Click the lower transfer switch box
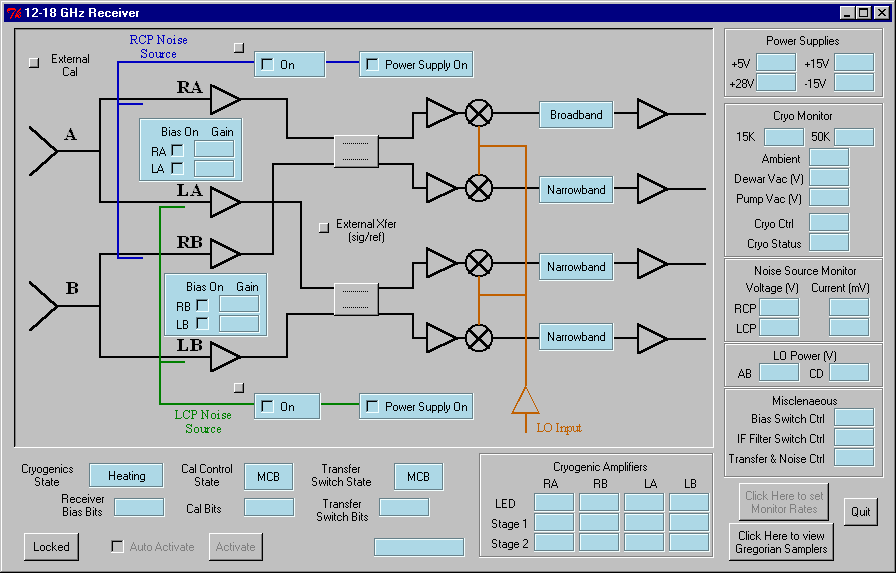The width and height of the screenshot is (896, 573). [x=356, y=299]
